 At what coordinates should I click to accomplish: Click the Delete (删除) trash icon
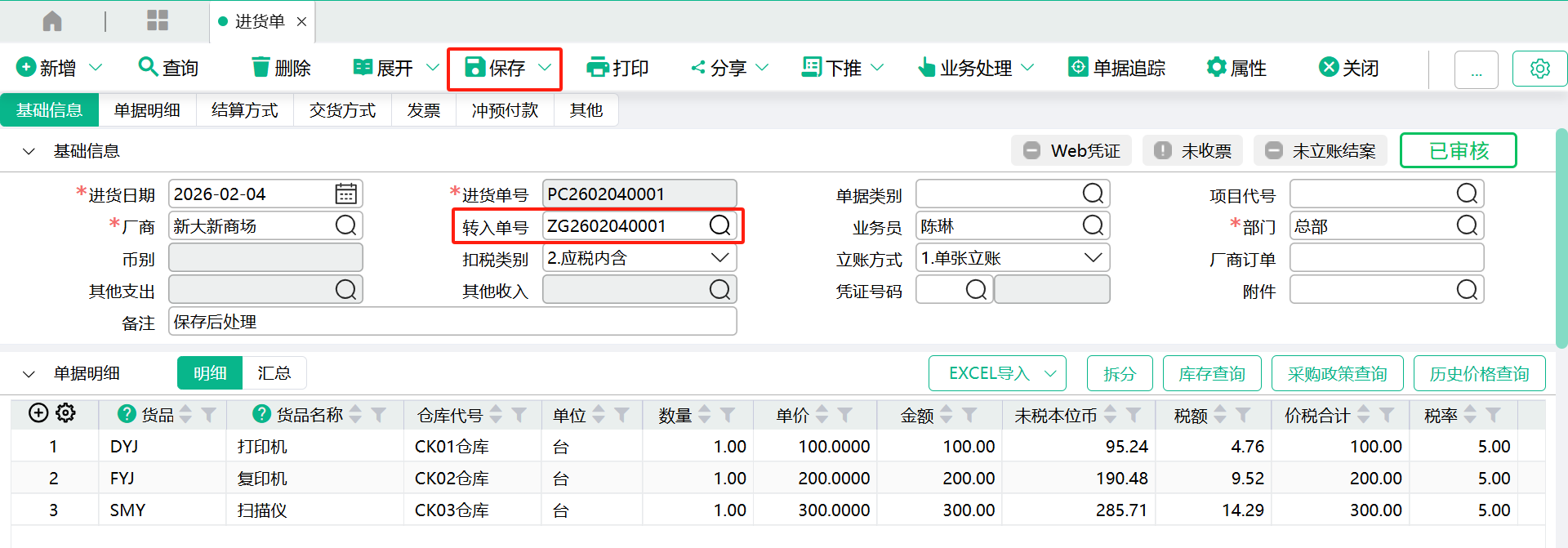(x=261, y=68)
